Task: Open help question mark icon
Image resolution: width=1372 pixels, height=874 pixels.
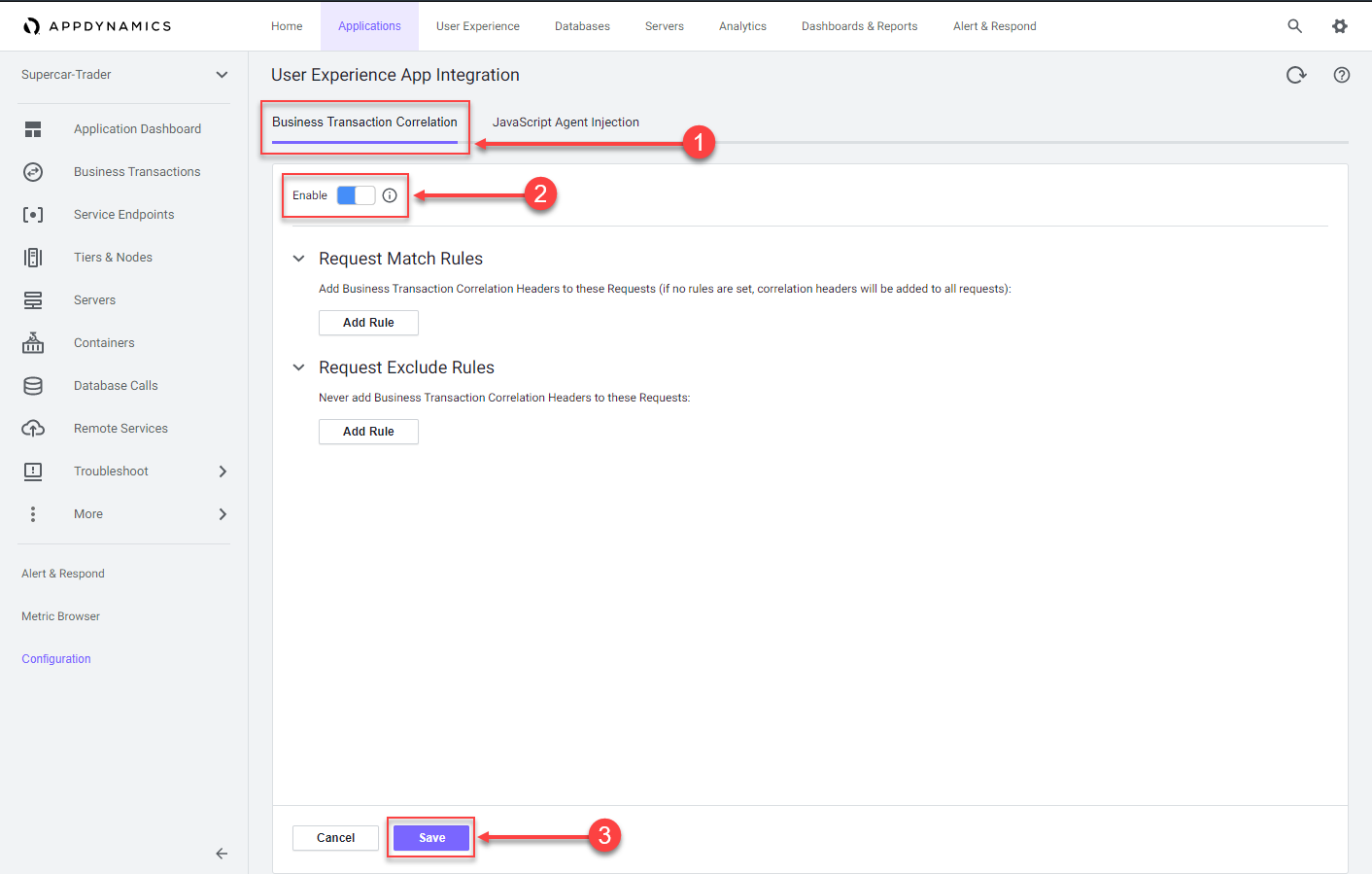Action: pos(1342,75)
